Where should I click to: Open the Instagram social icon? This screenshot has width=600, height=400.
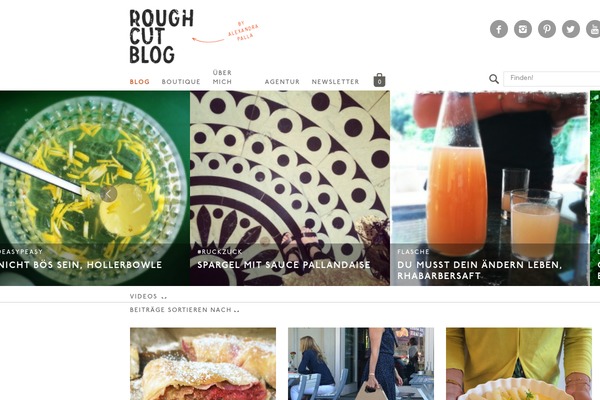pos(523,29)
